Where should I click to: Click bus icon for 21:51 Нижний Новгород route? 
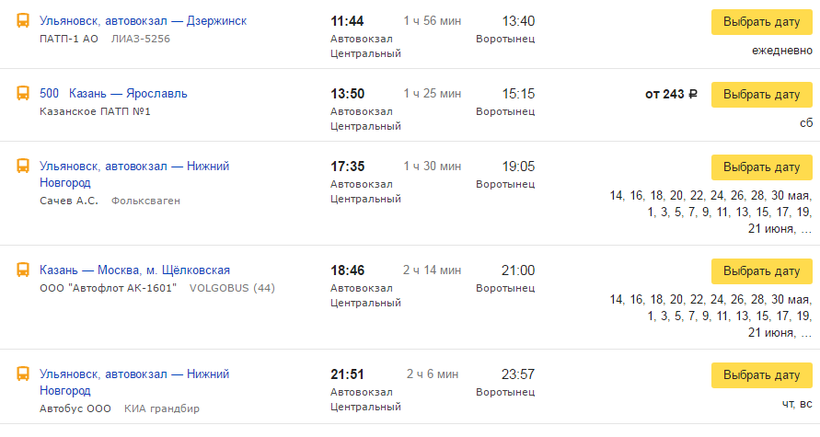tap(22, 374)
